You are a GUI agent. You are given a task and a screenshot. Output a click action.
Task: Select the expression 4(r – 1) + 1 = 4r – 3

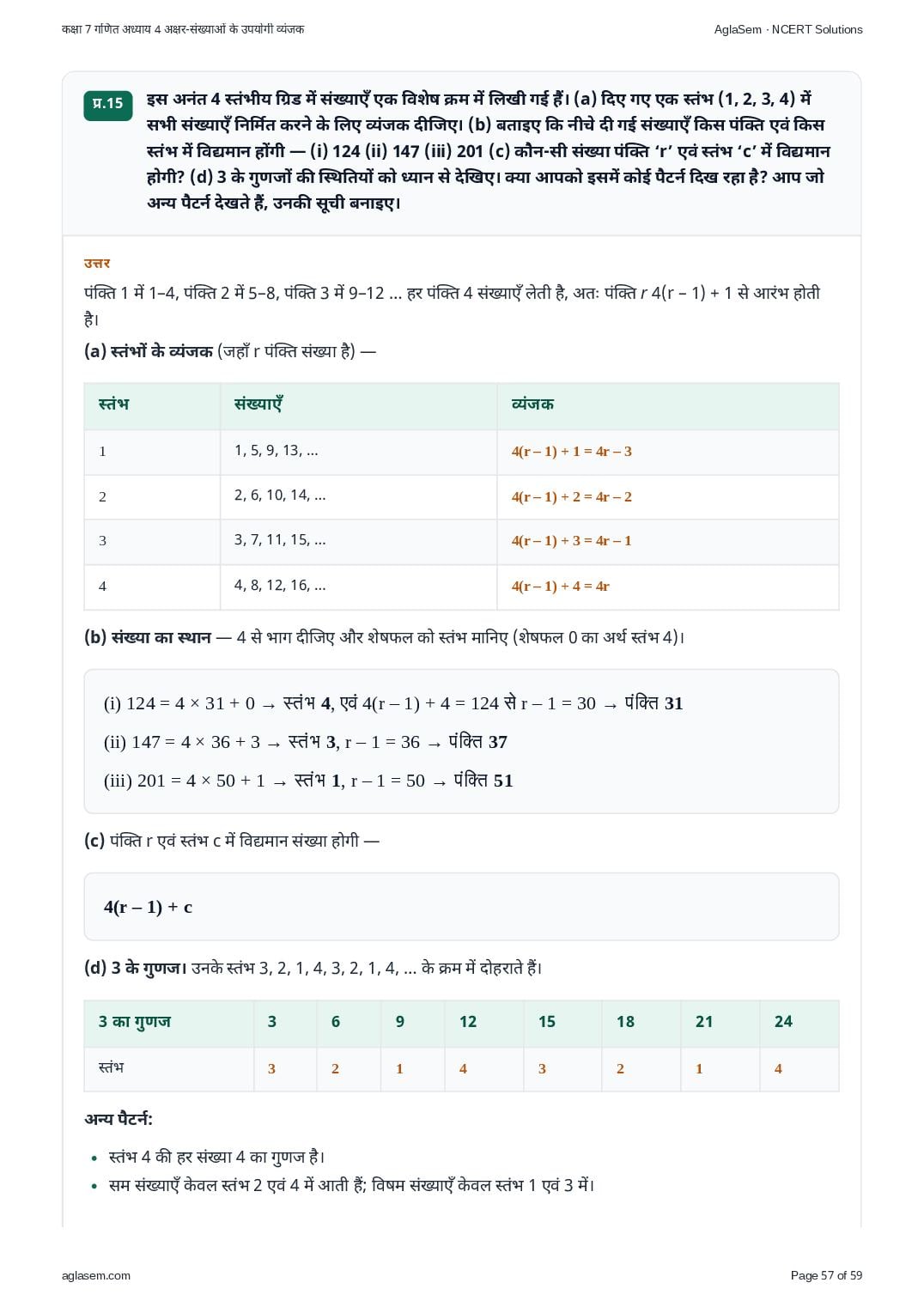coord(572,452)
